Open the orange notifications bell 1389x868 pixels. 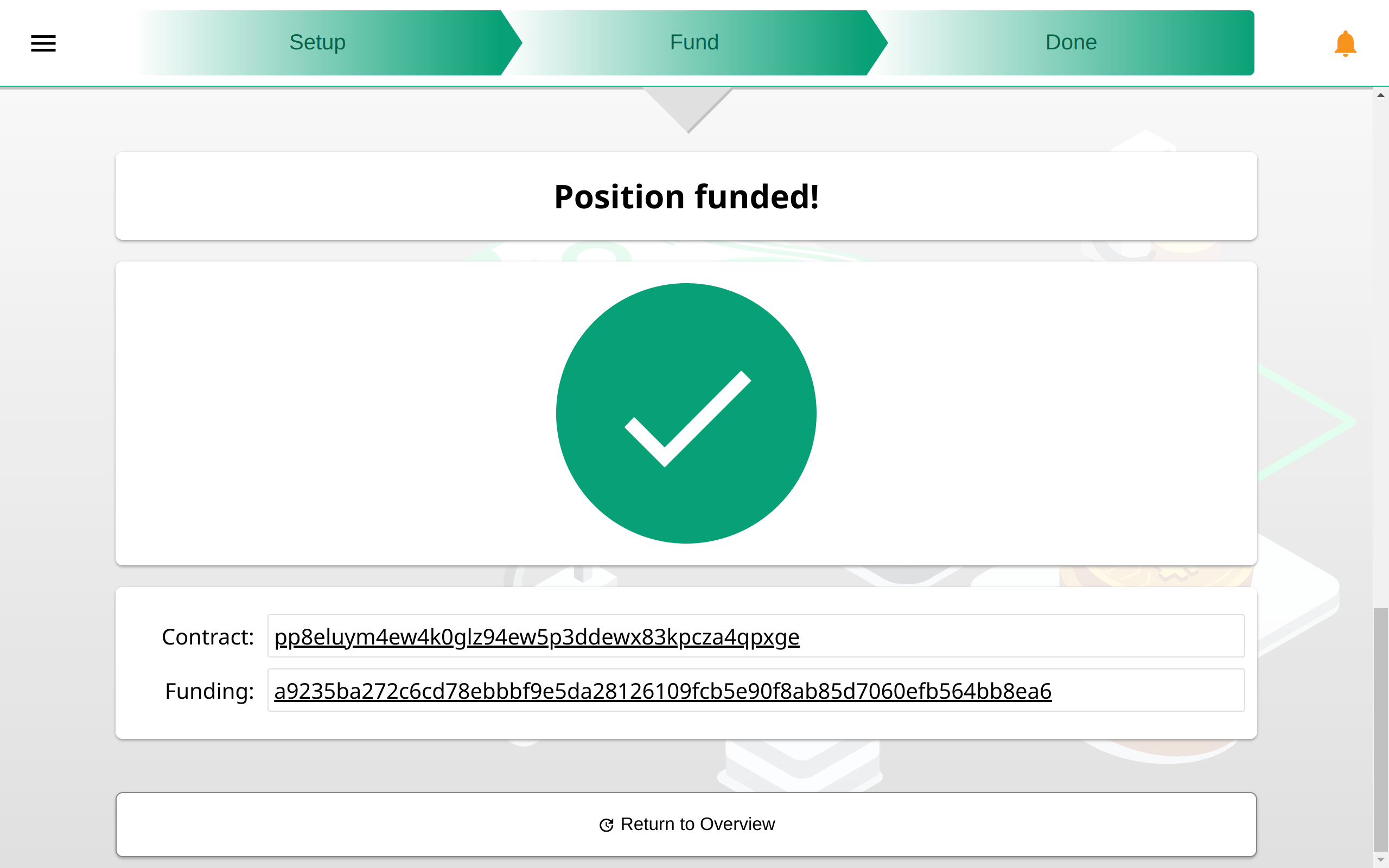1345,43
